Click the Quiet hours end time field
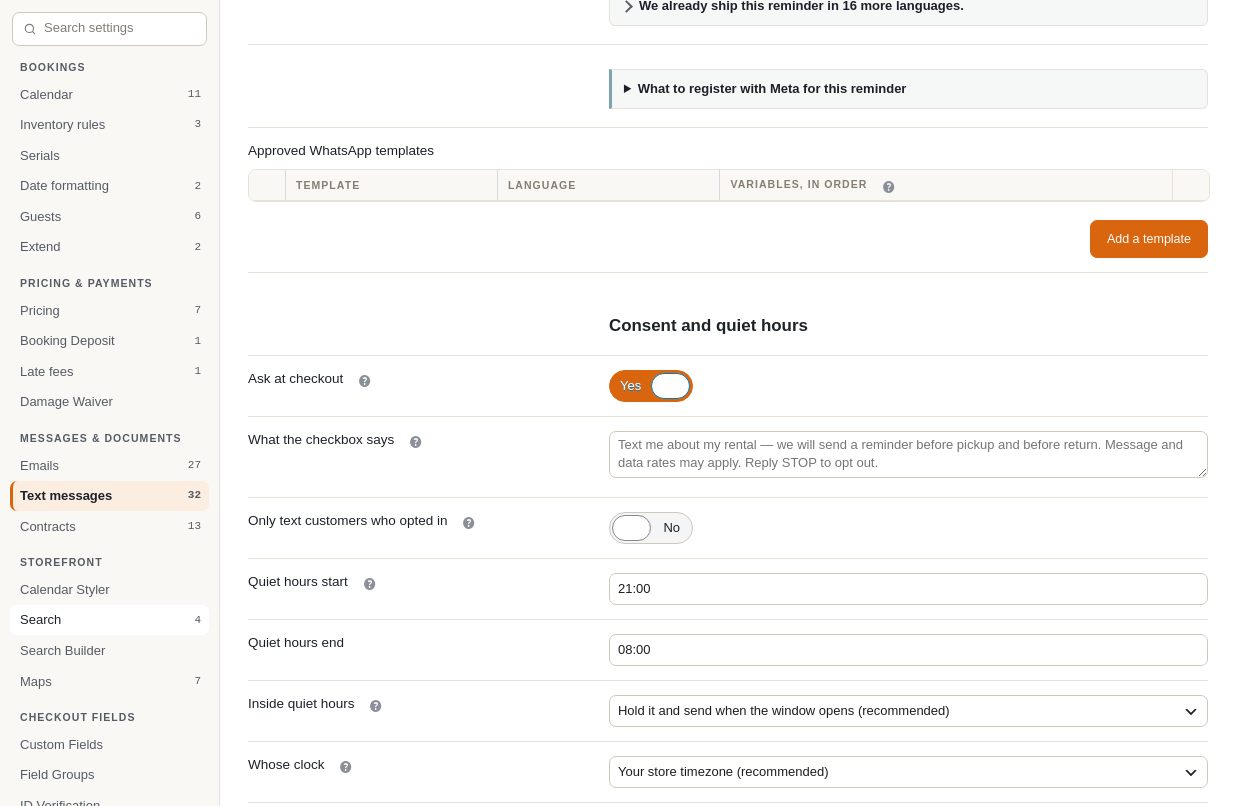The width and height of the screenshot is (1236, 806). 908,650
